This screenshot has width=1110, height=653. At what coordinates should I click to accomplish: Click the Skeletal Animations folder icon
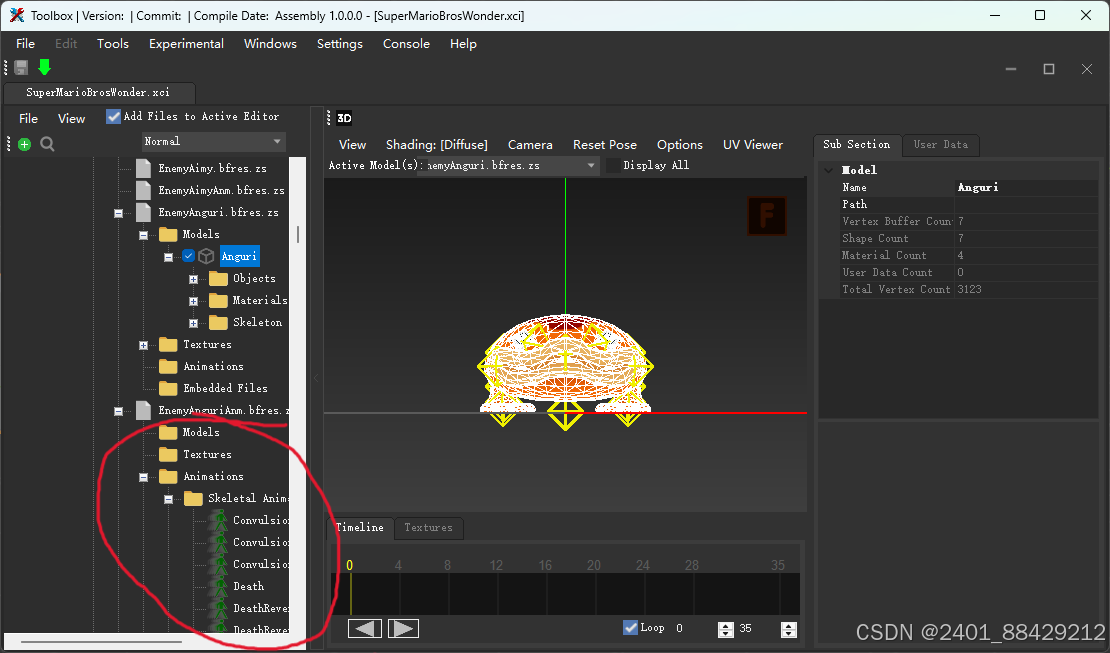(x=193, y=499)
